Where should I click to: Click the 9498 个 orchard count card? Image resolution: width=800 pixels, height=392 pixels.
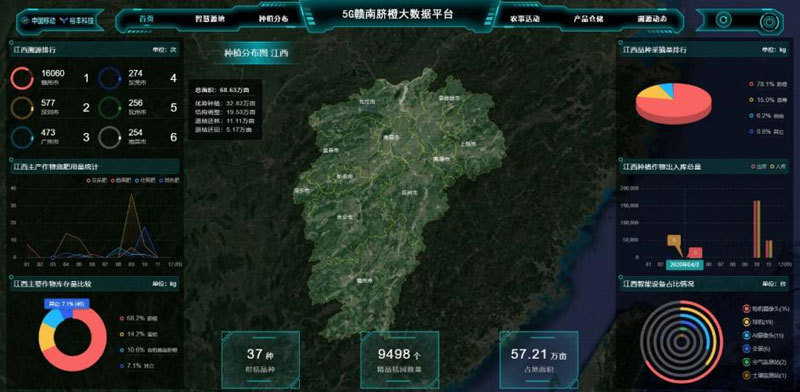pos(399,360)
